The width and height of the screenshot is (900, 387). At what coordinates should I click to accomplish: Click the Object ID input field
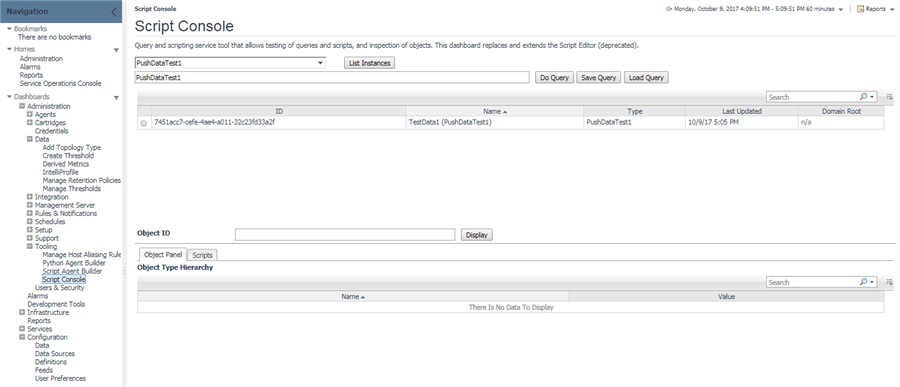[x=345, y=234]
